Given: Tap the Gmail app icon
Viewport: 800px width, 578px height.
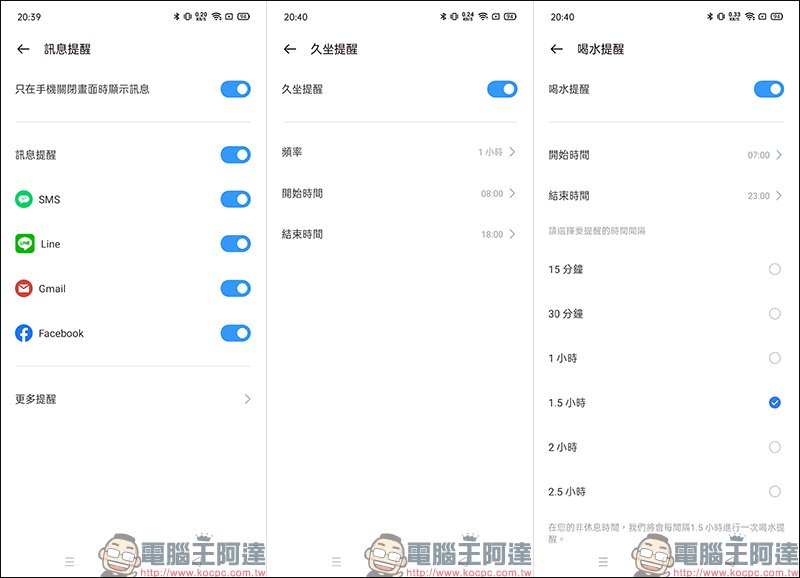Looking at the screenshot, I should tap(24, 289).
